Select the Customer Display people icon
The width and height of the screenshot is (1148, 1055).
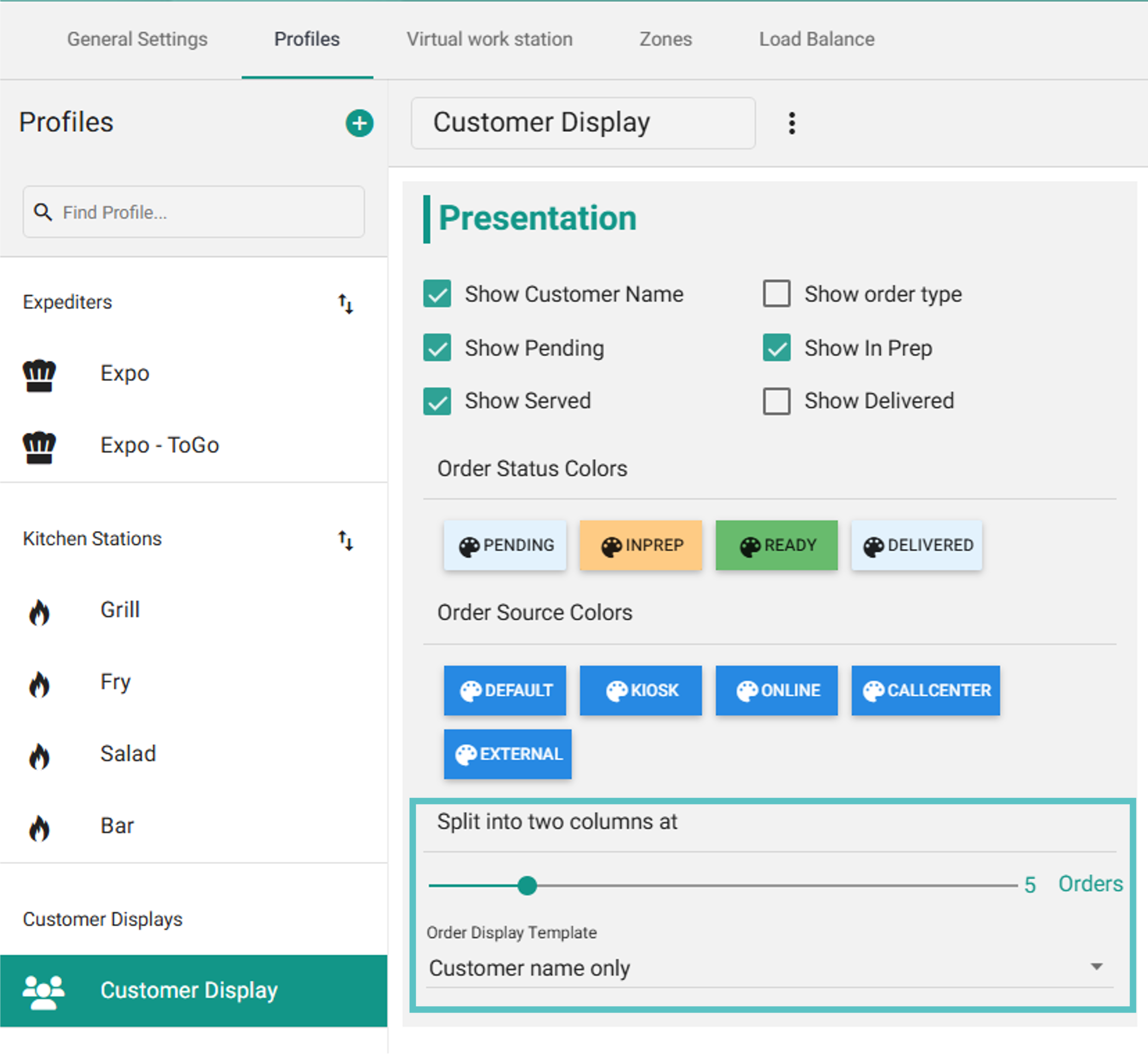click(x=43, y=992)
